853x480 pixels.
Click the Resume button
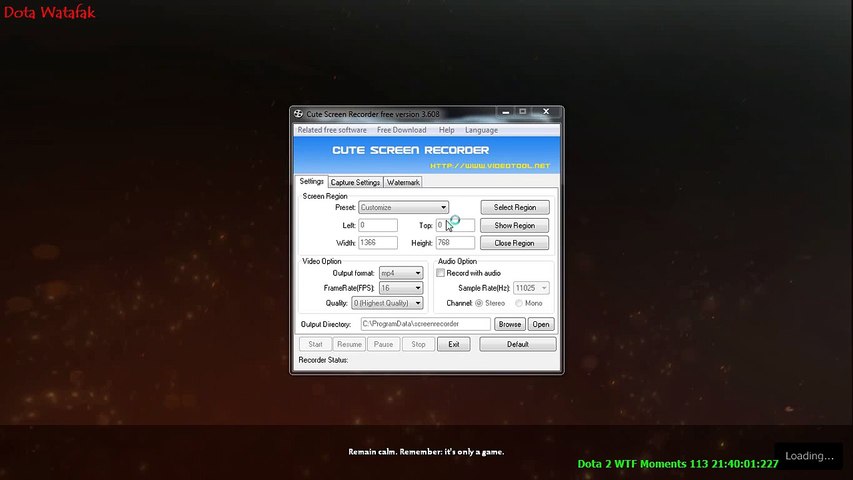(349, 344)
